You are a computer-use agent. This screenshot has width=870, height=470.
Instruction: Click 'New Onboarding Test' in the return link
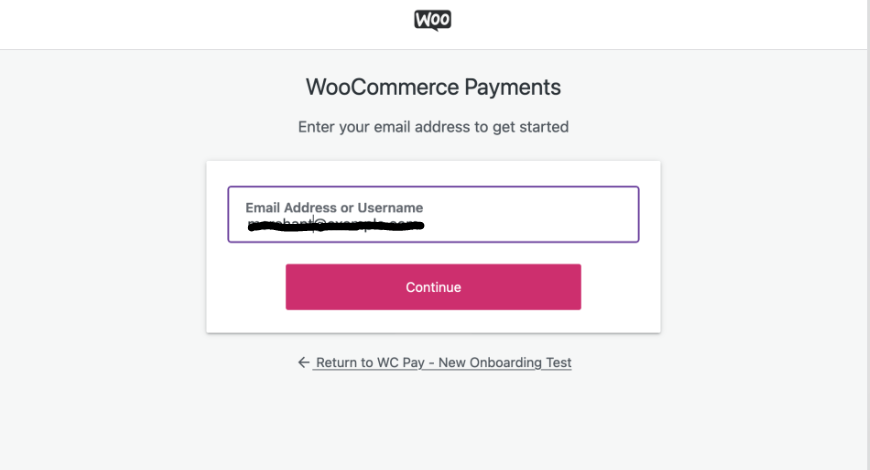(x=505, y=363)
